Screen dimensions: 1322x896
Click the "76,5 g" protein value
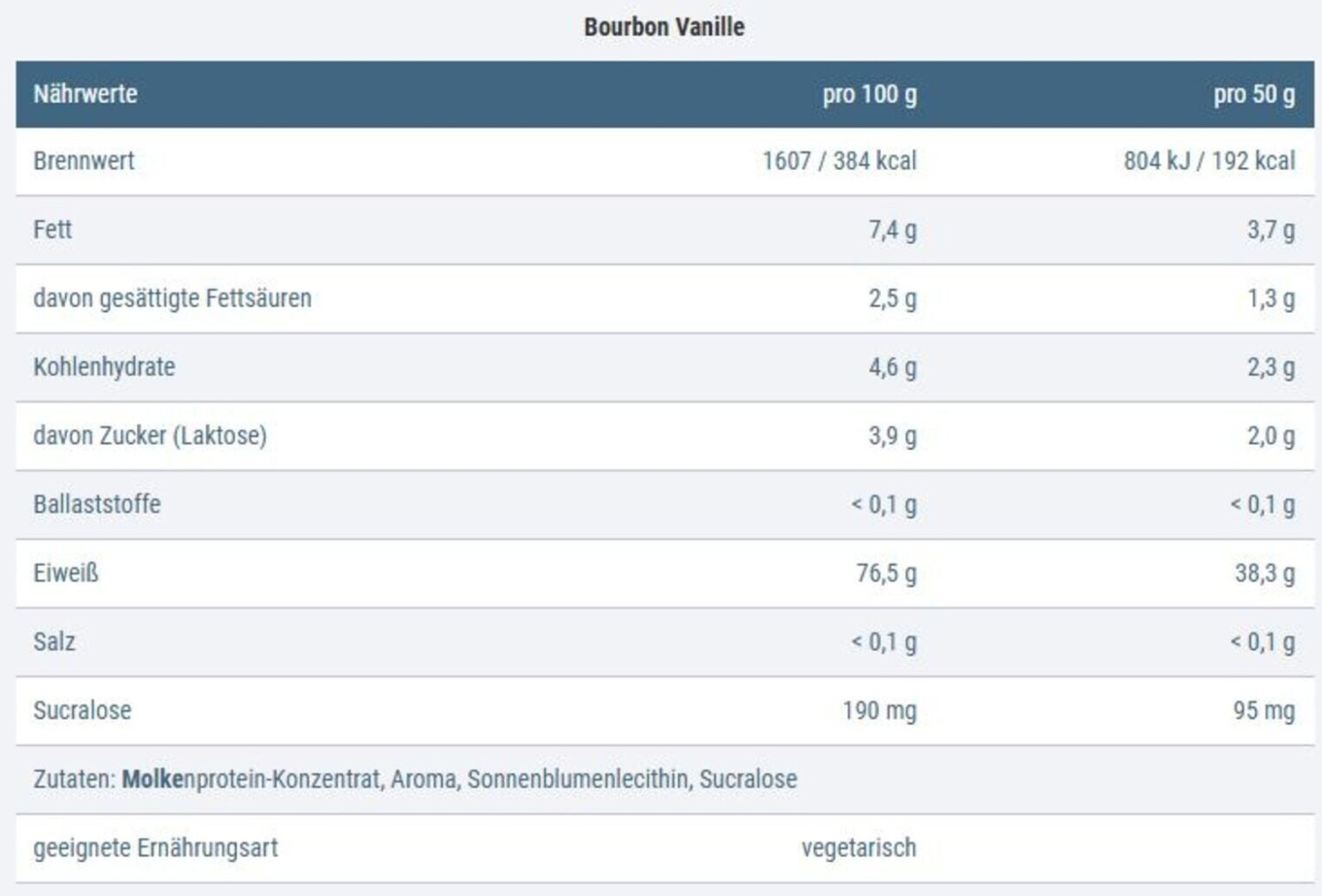pos(886,574)
